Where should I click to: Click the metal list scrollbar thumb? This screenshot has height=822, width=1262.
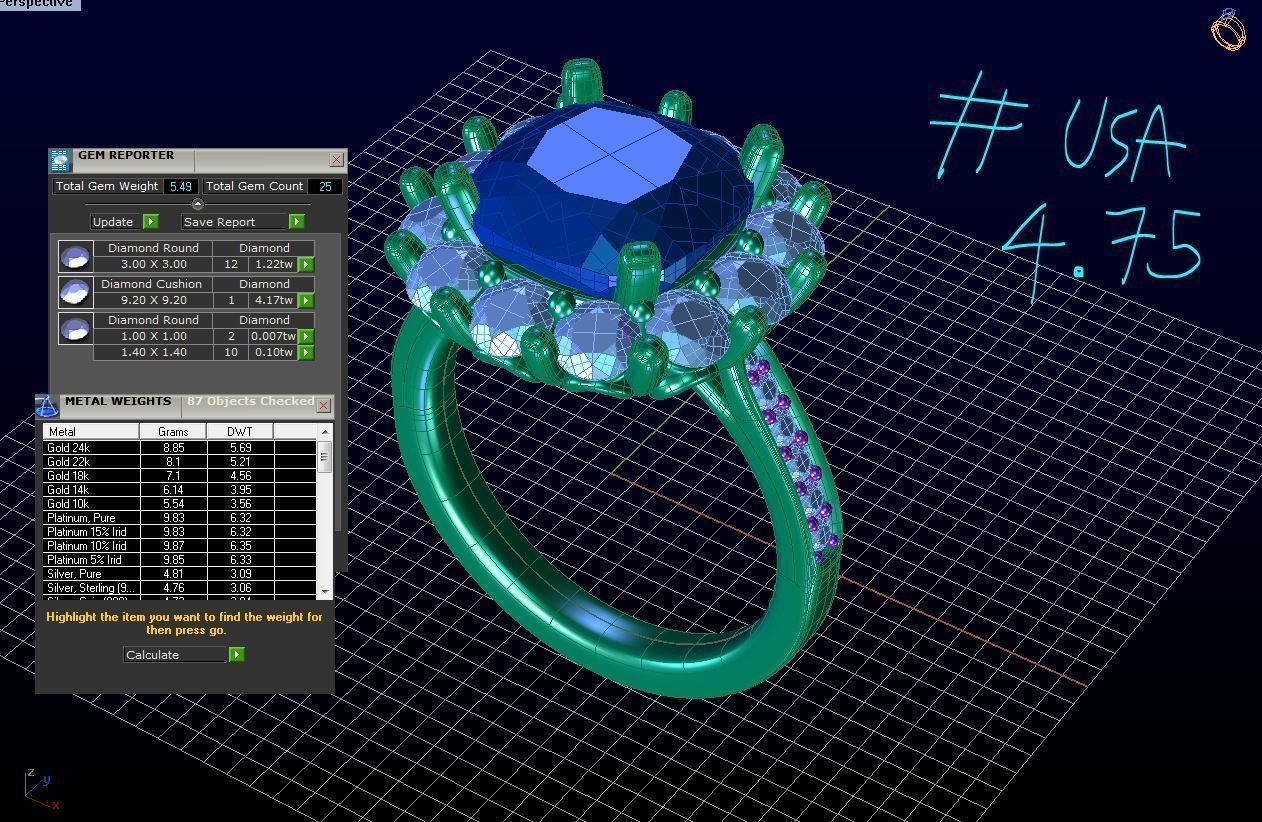click(x=324, y=457)
